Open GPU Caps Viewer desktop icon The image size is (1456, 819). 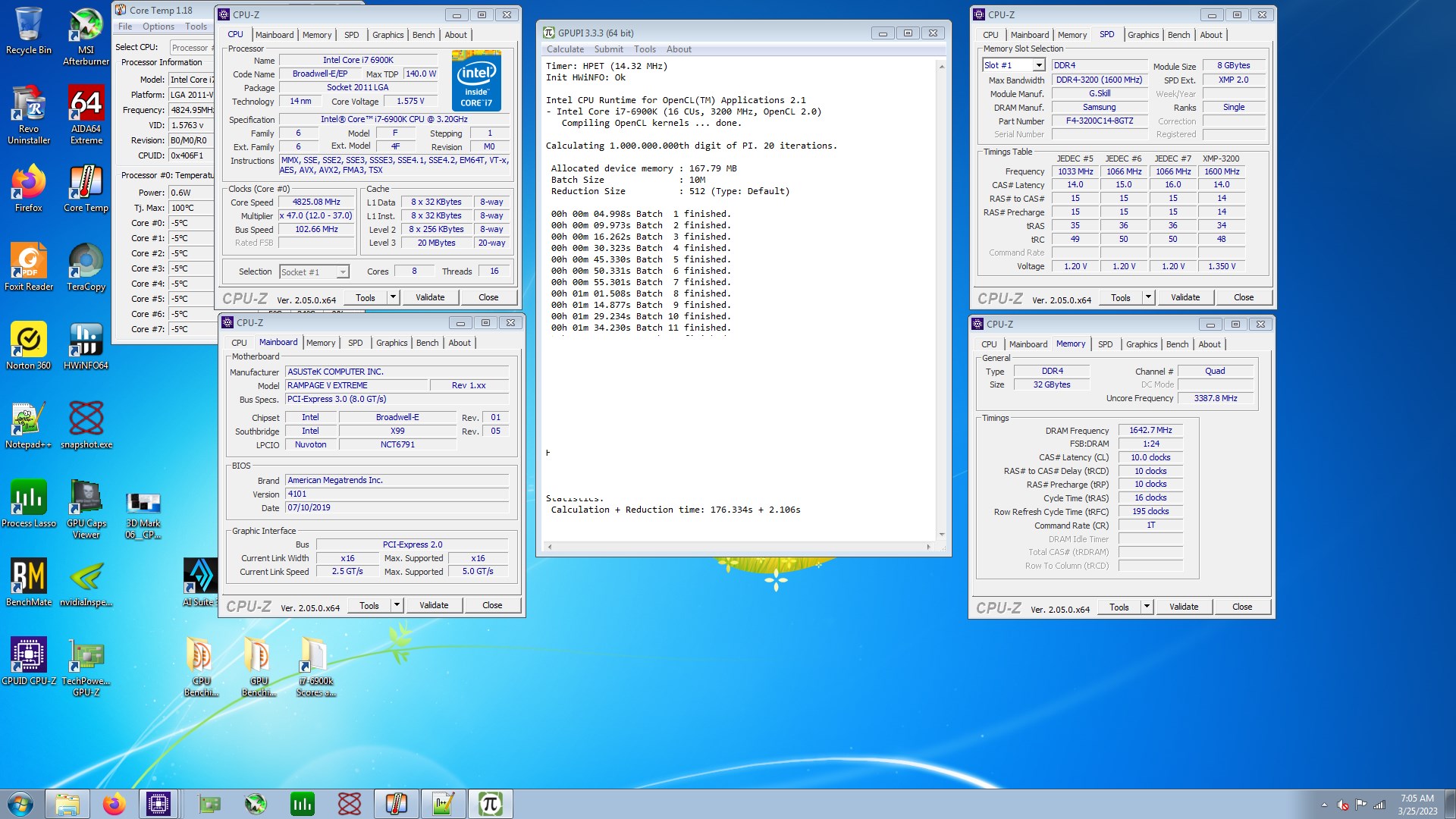click(86, 509)
